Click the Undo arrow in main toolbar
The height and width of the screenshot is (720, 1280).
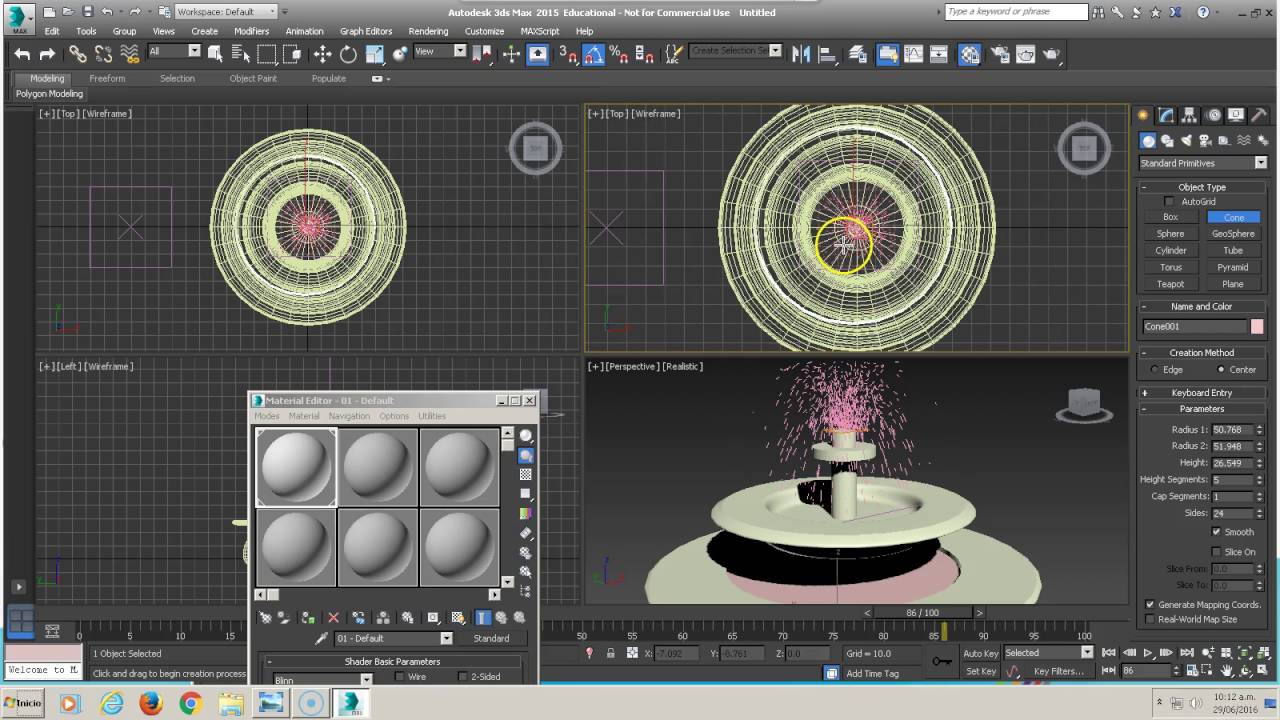22,55
